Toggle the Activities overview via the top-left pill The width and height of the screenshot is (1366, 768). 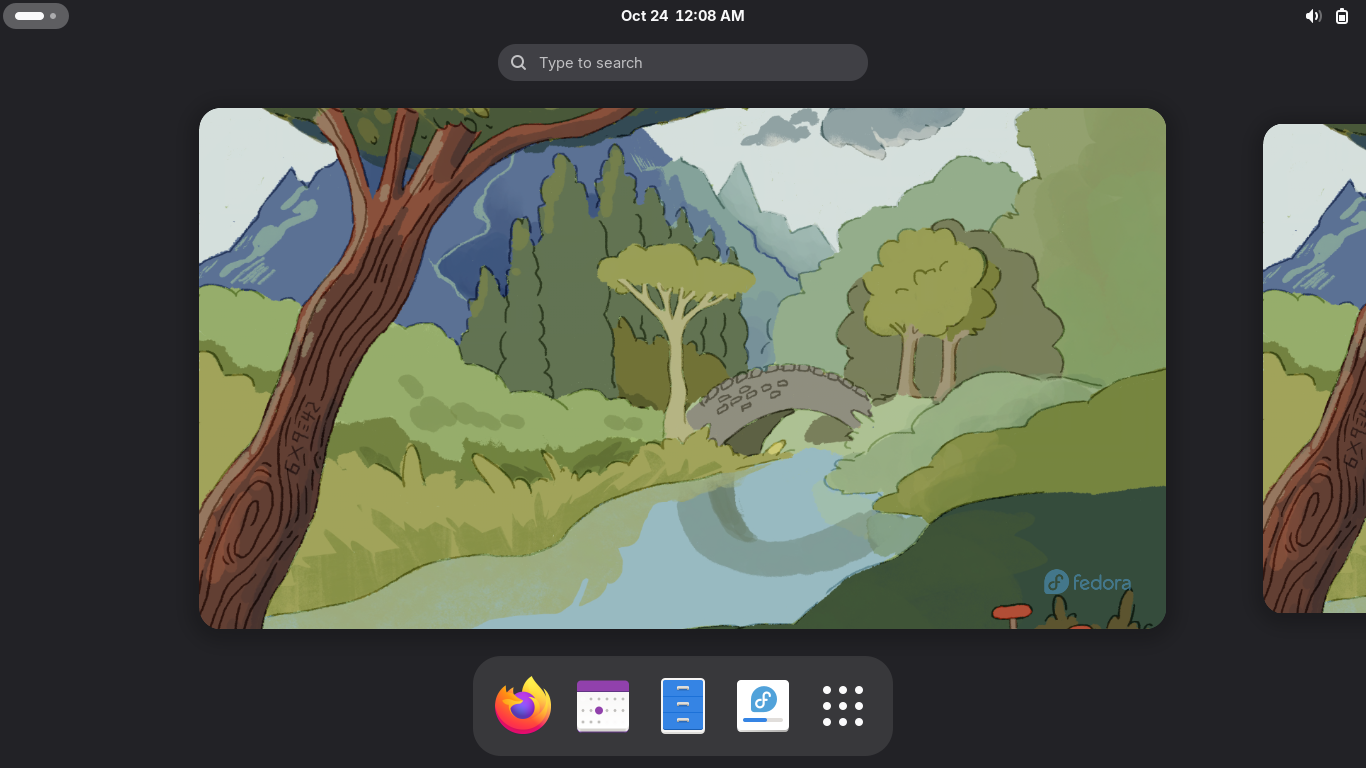36,16
